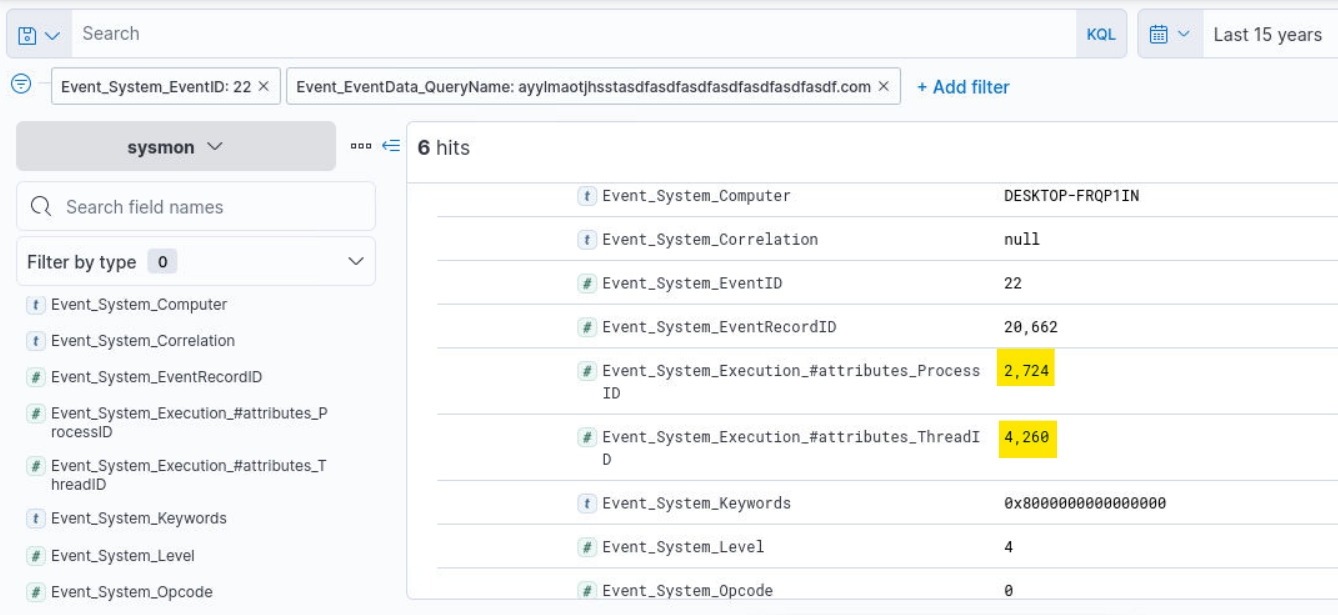Open the Last 15 years time range

pyautogui.click(x=1267, y=34)
